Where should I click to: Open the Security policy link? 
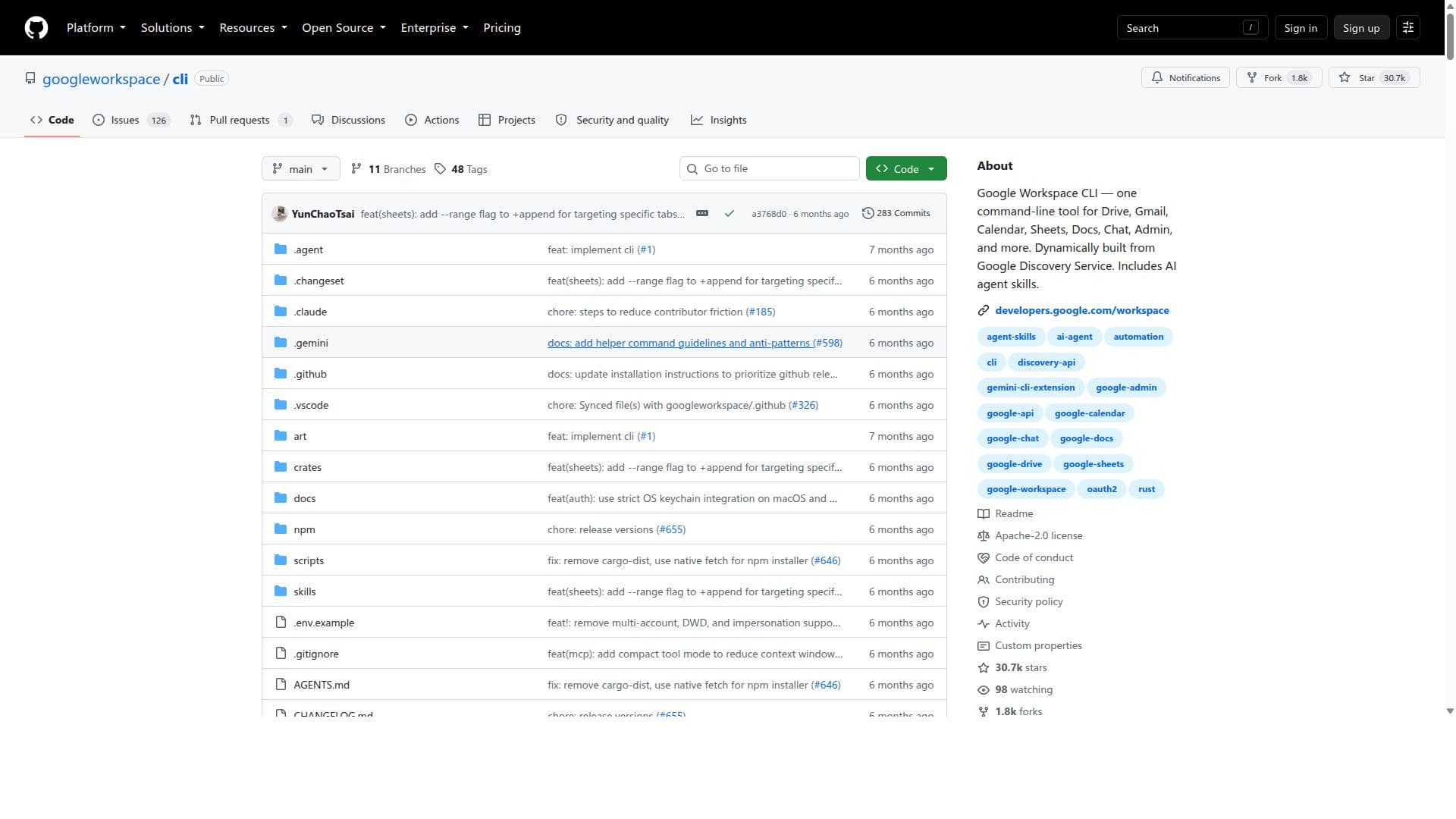point(1021,602)
